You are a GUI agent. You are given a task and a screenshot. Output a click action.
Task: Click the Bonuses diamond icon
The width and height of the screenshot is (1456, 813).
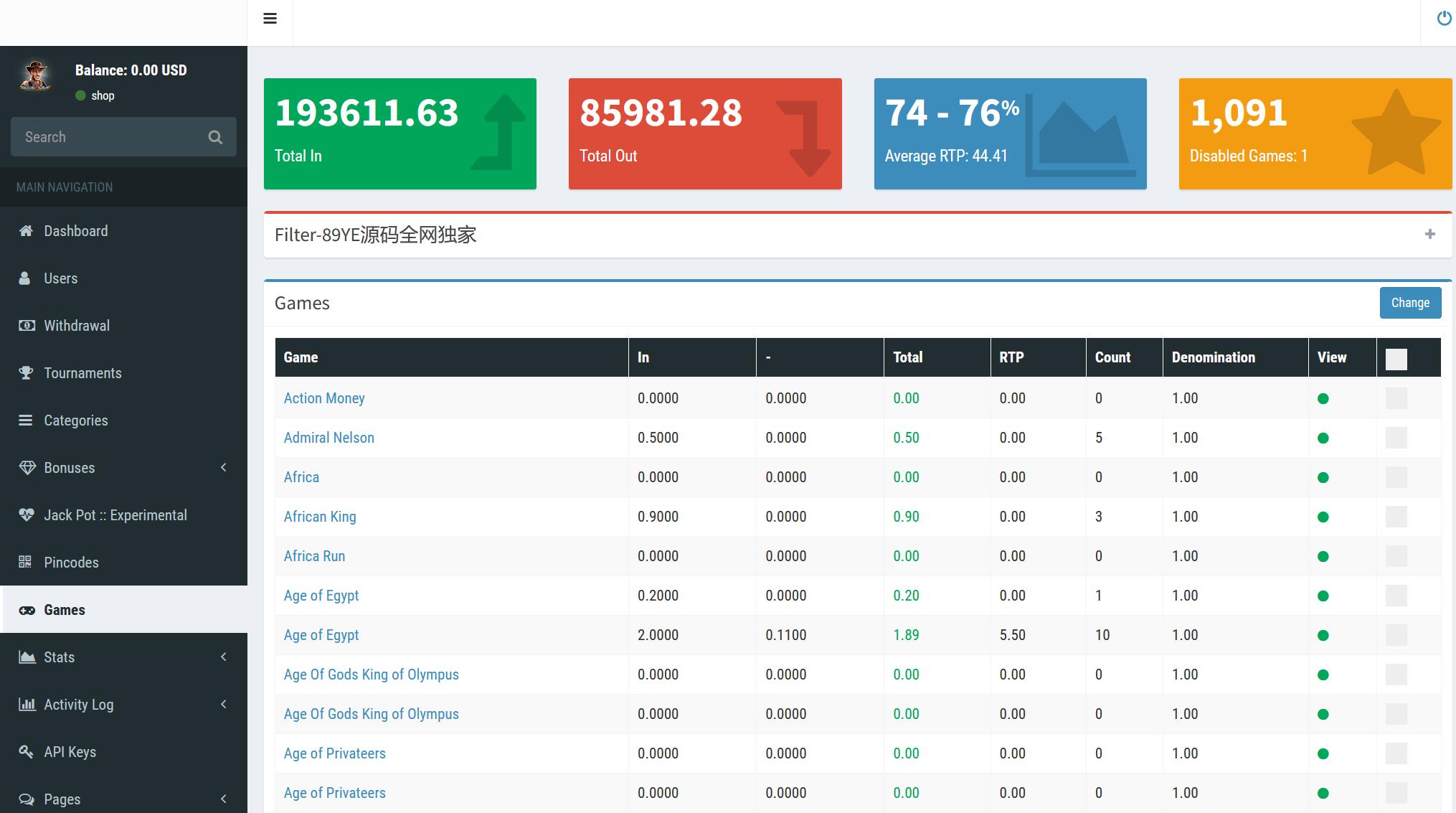[x=27, y=468]
